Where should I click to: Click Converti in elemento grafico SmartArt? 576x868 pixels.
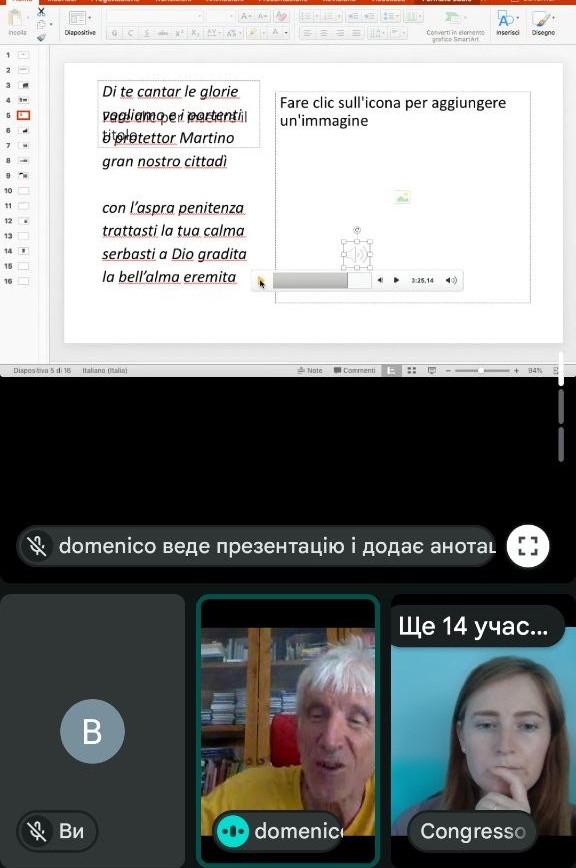pos(455,27)
